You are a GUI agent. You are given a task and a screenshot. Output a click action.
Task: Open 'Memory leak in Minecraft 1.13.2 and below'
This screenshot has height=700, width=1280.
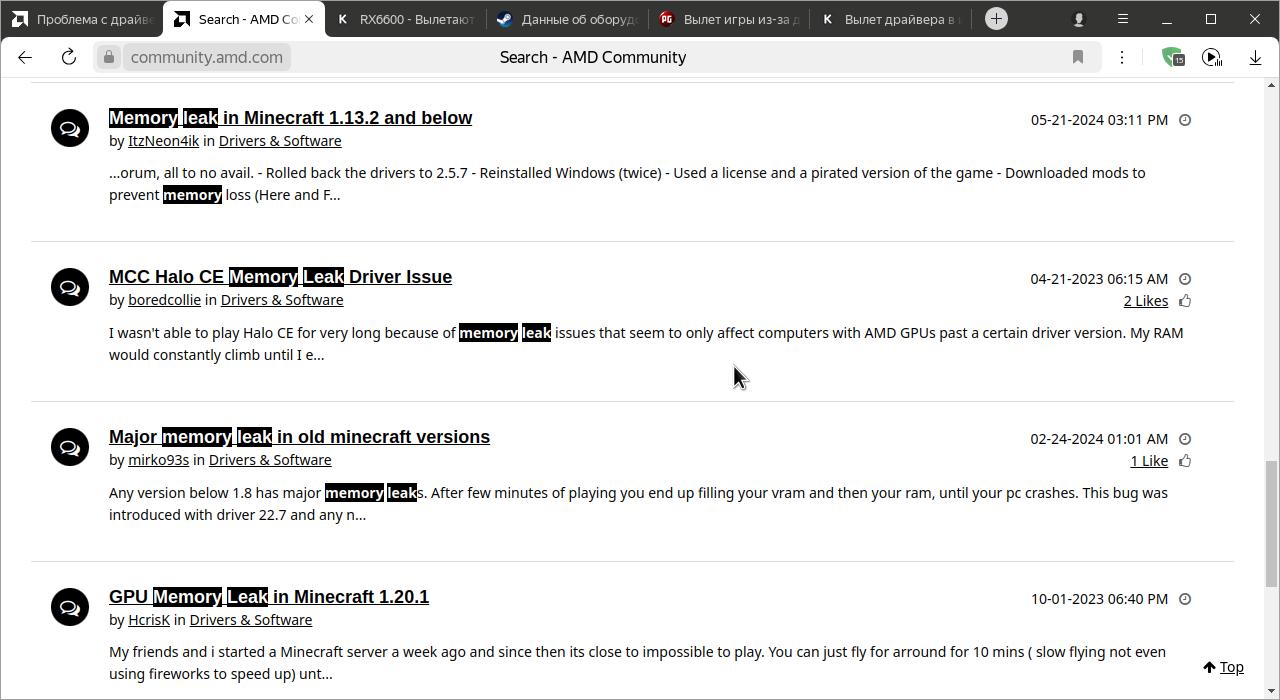point(290,118)
